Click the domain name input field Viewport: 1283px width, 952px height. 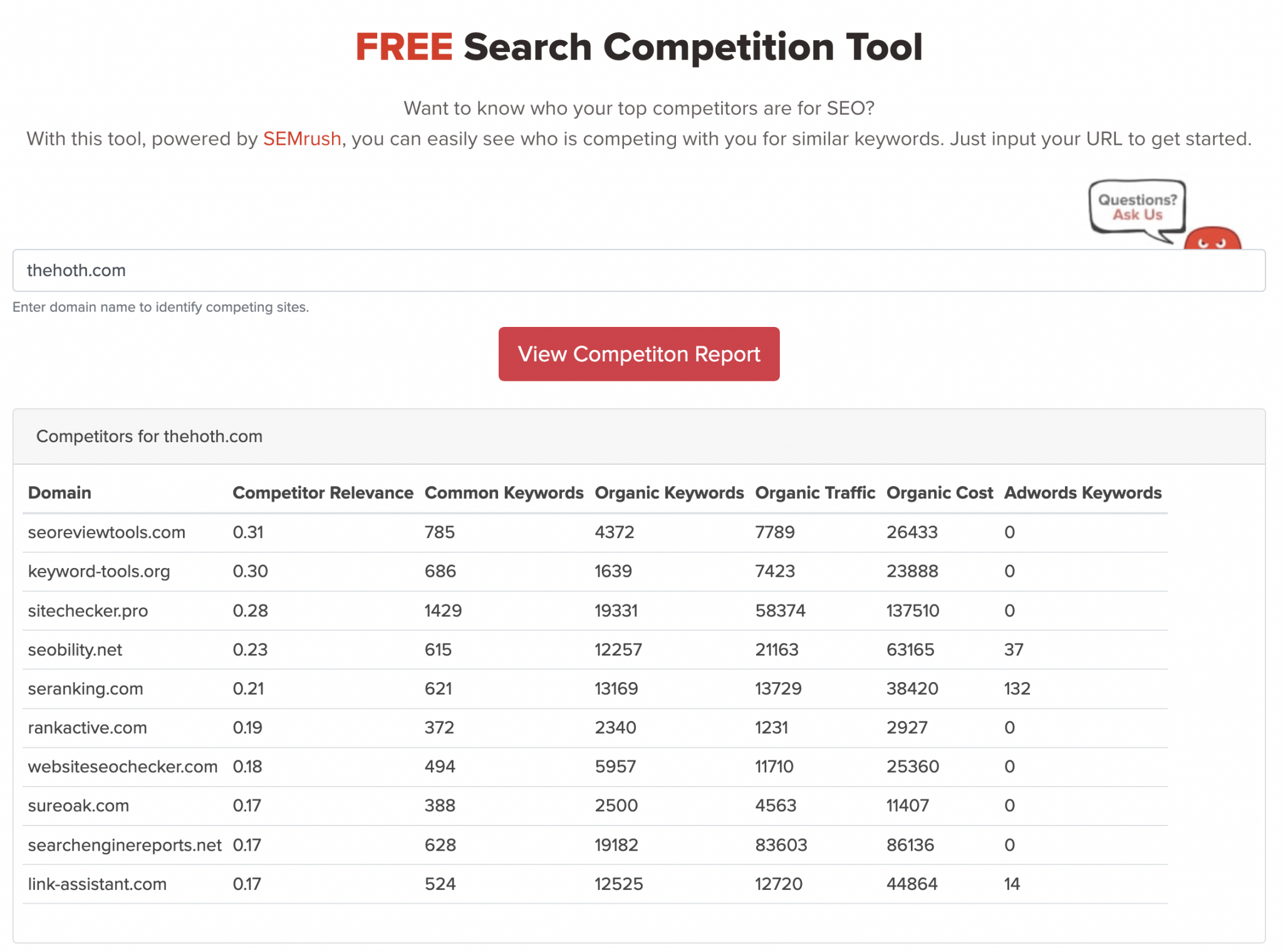[638, 271]
